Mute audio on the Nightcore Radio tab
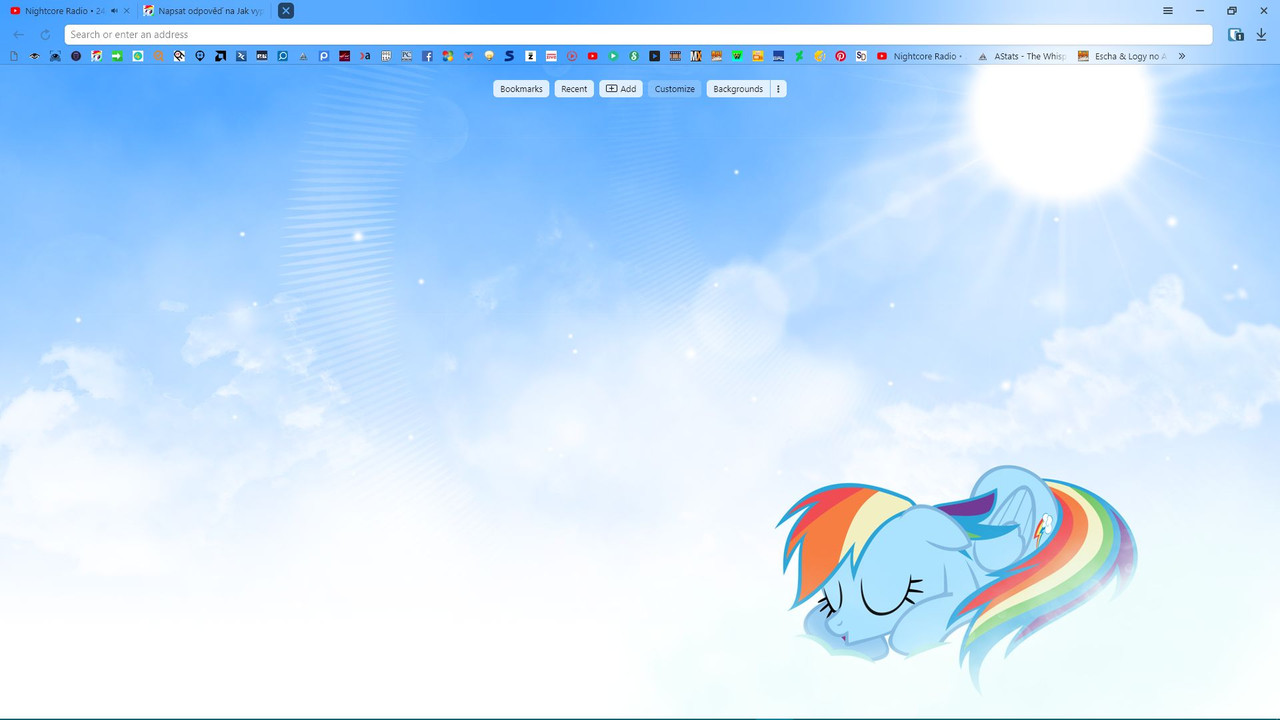The width and height of the screenshot is (1280, 720). coord(114,11)
